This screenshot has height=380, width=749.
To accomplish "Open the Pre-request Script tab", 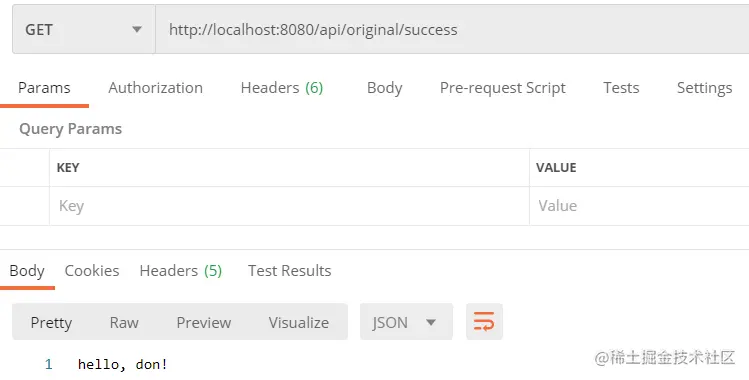I will tap(503, 88).
